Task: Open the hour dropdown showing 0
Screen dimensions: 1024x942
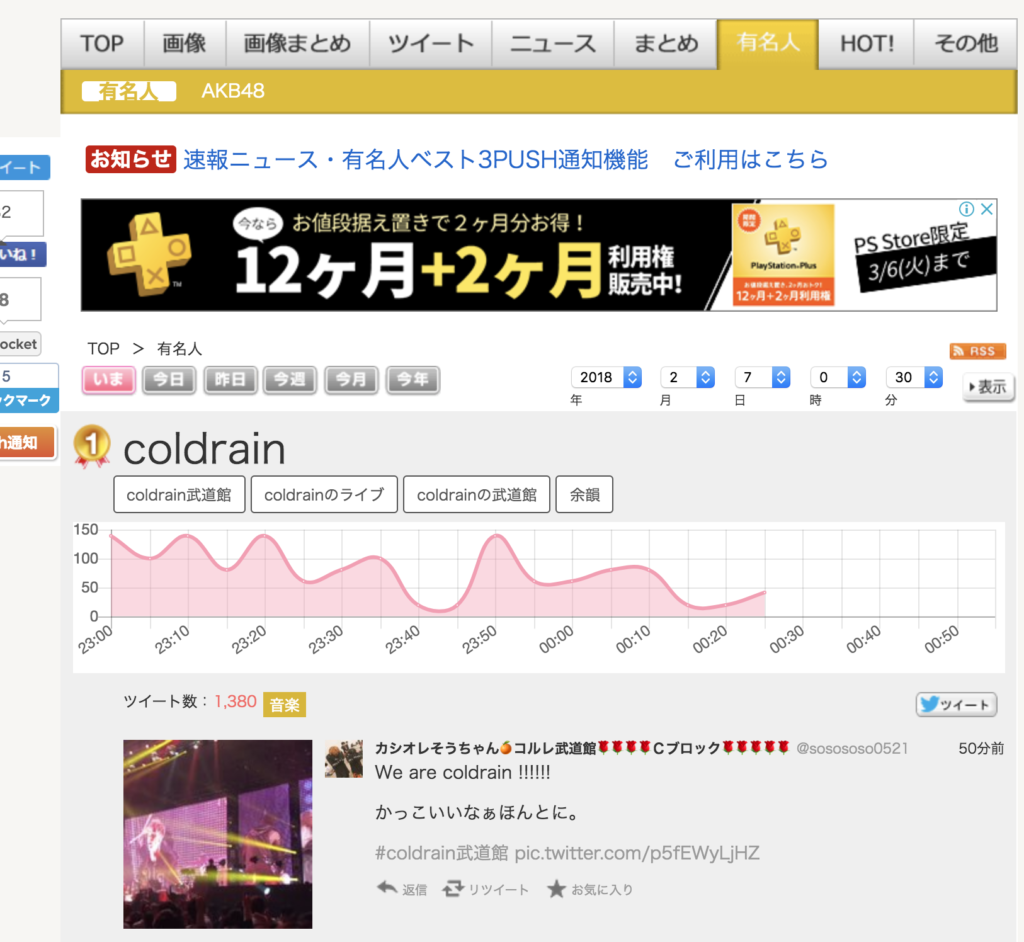Action: [x=839, y=378]
